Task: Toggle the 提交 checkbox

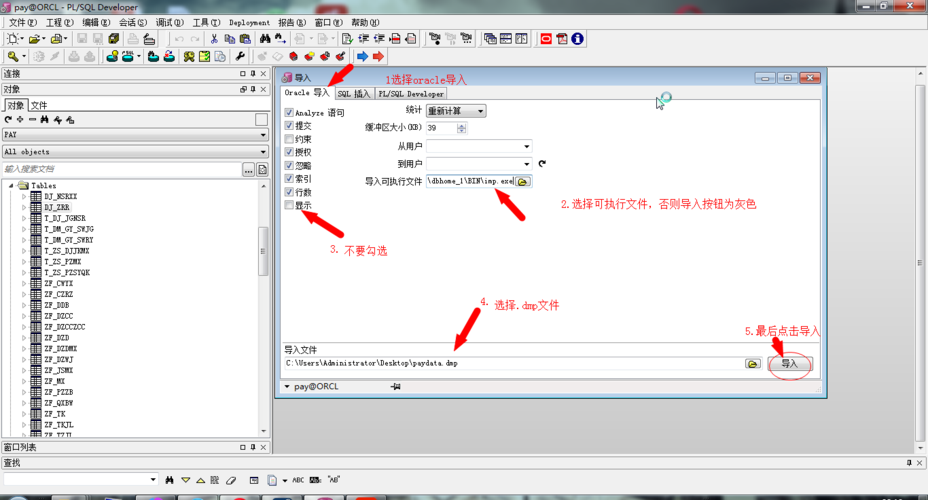Action: pos(289,125)
